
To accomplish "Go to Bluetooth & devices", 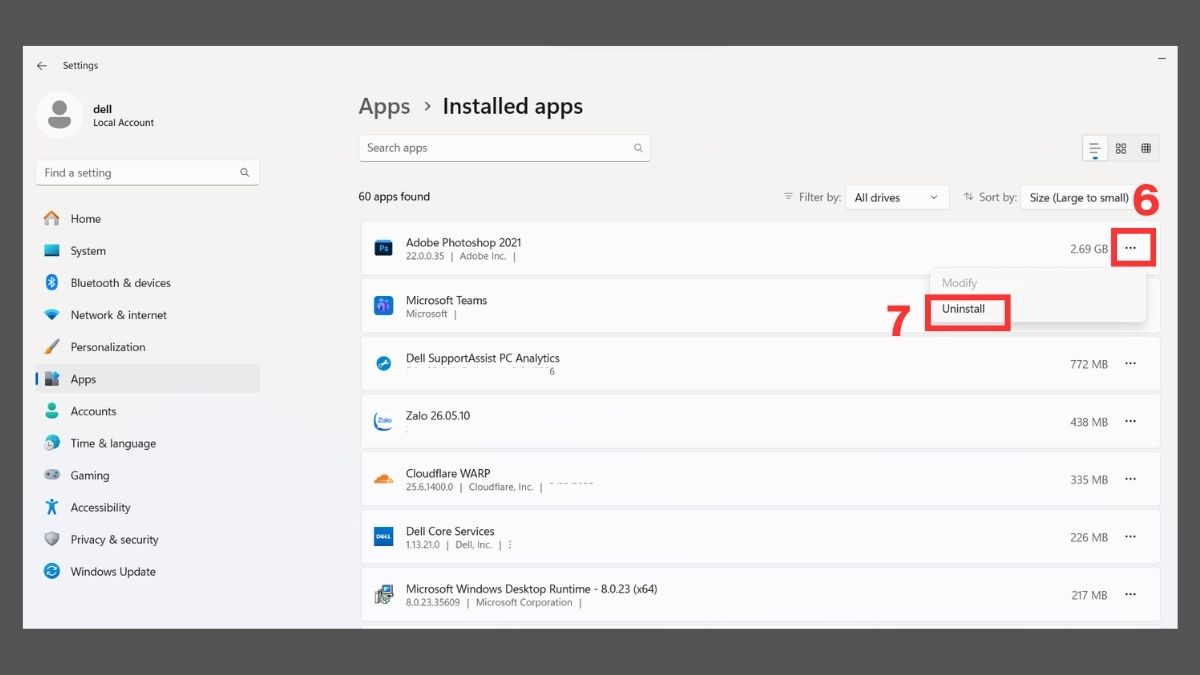I will [x=147, y=283].
